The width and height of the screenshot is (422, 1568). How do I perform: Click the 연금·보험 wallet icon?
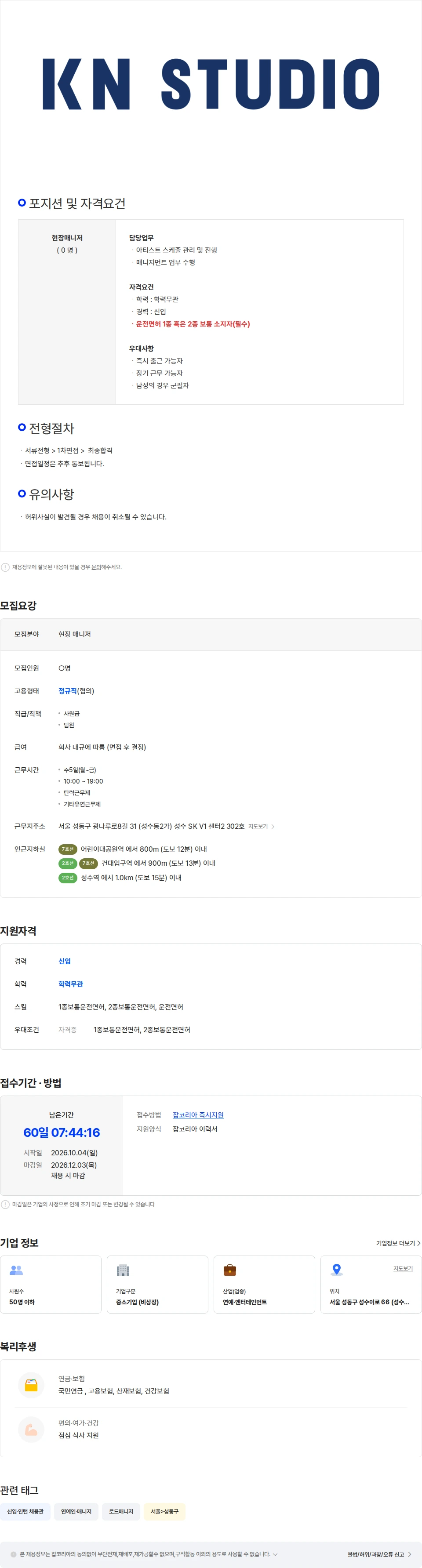point(31,1385)
